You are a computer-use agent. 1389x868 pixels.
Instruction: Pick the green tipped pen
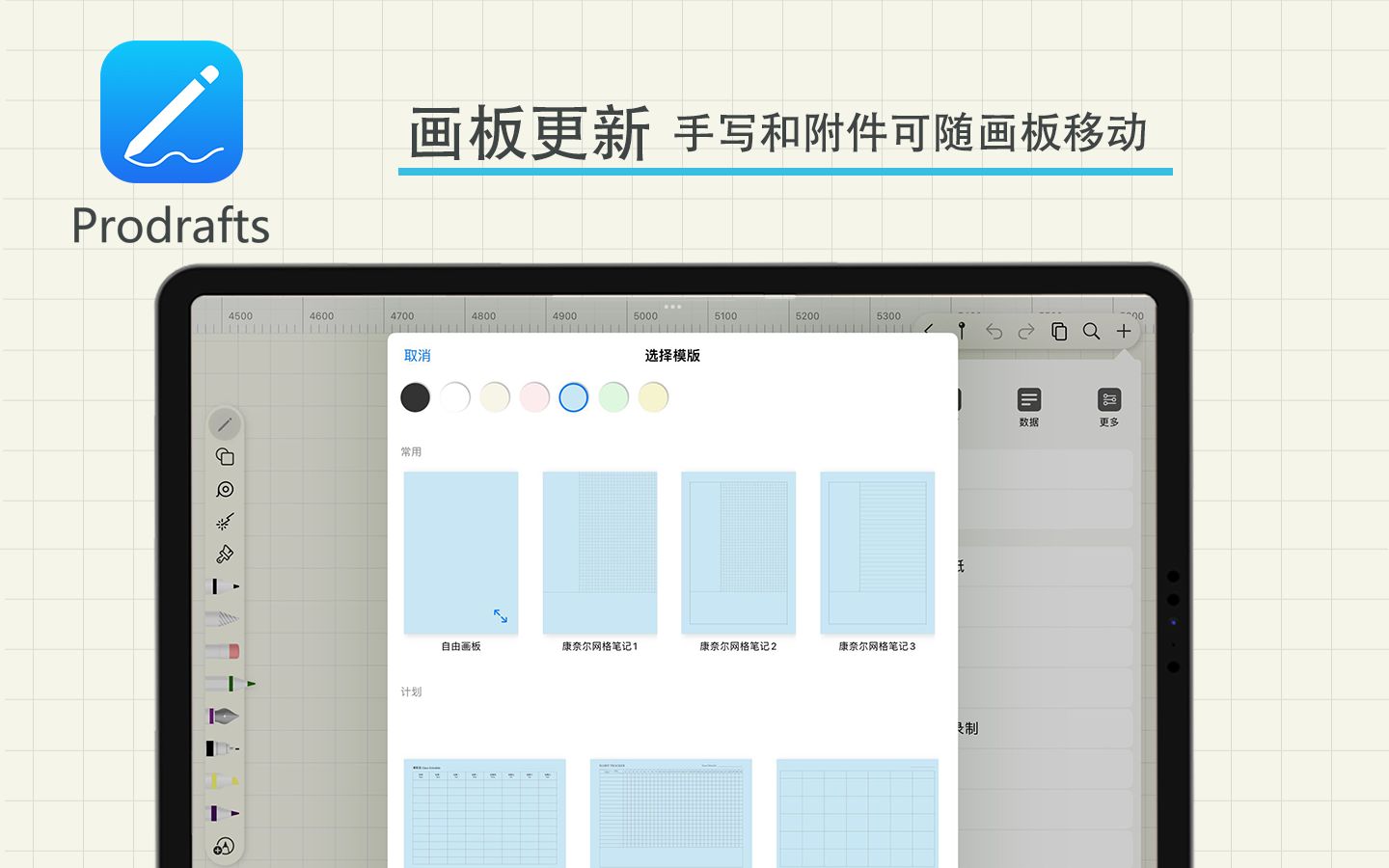230,683
